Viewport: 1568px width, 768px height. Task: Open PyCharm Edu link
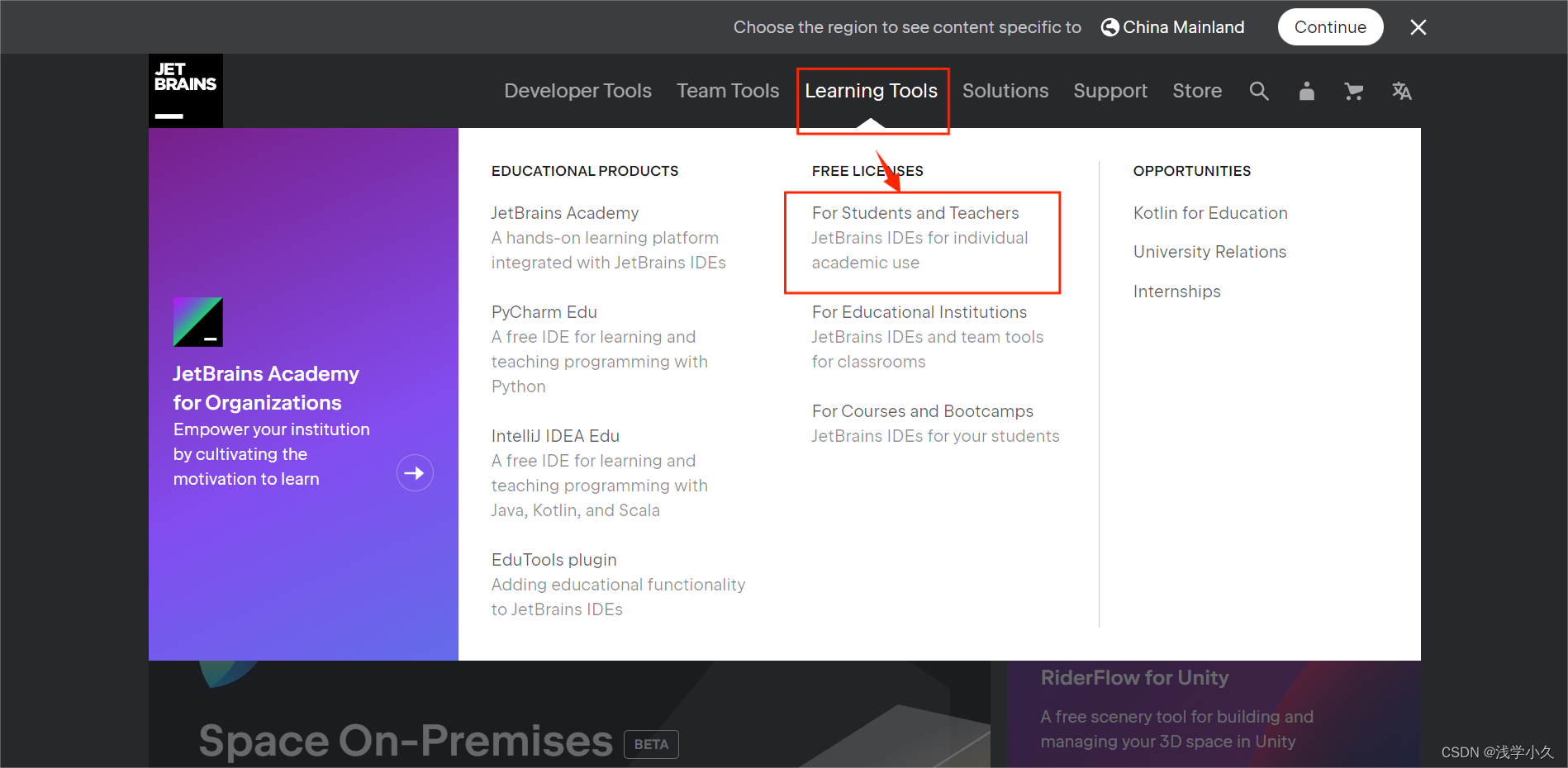pyautogui.click(x=544, y=312)
